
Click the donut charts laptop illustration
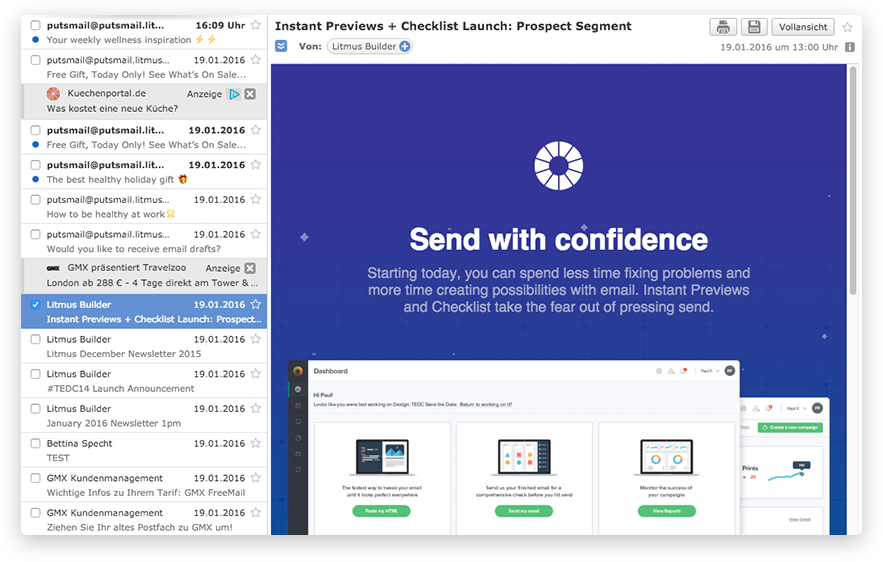[667, 457]
